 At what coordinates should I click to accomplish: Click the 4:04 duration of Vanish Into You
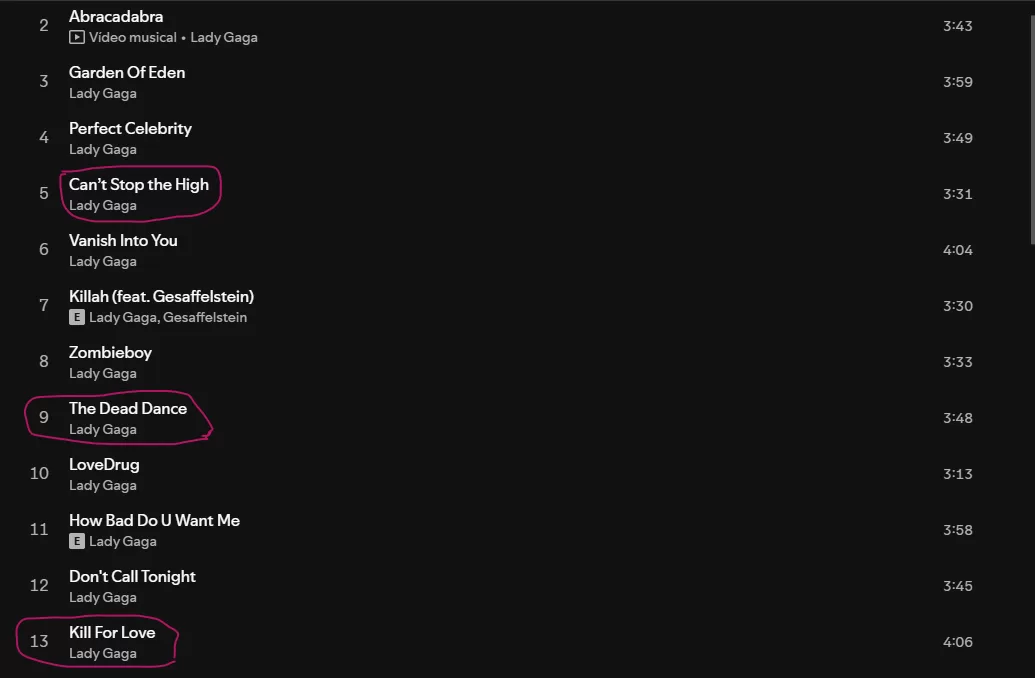click(x=957, y=250)
